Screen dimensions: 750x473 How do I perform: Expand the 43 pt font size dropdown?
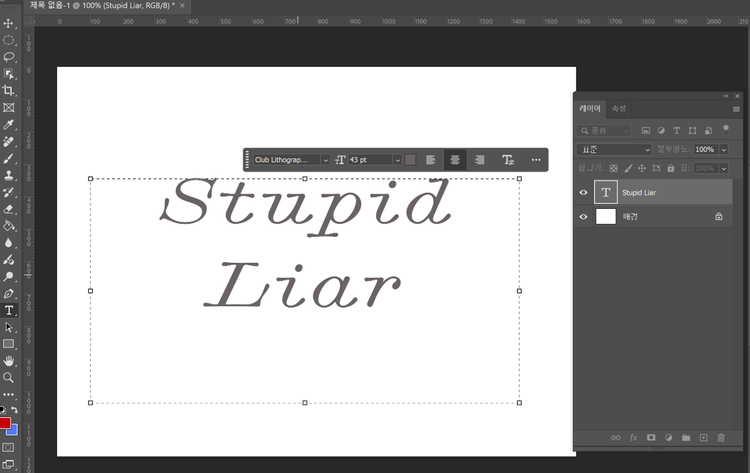[397, 160]
